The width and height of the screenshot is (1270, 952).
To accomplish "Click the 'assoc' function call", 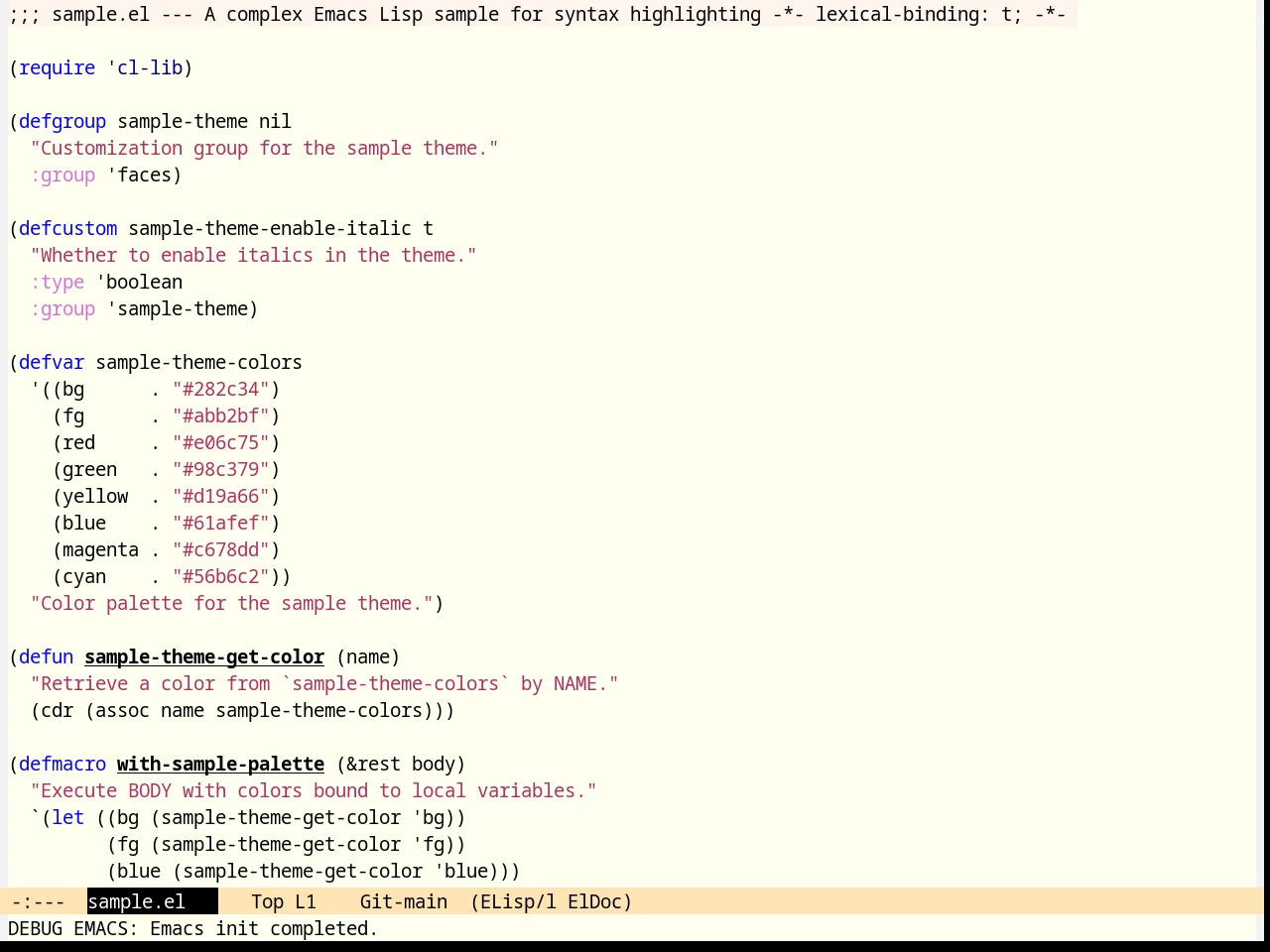I will pyautogui.click(x=122, y=710).
